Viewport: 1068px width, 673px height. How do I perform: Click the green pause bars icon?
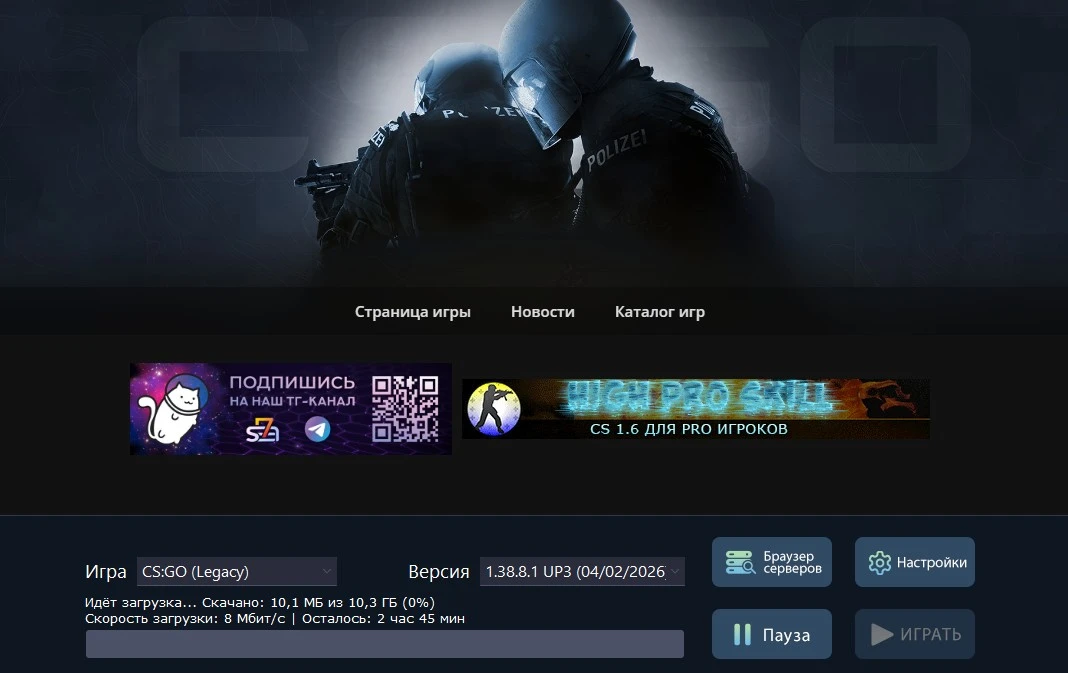click(x=742, y=635)
